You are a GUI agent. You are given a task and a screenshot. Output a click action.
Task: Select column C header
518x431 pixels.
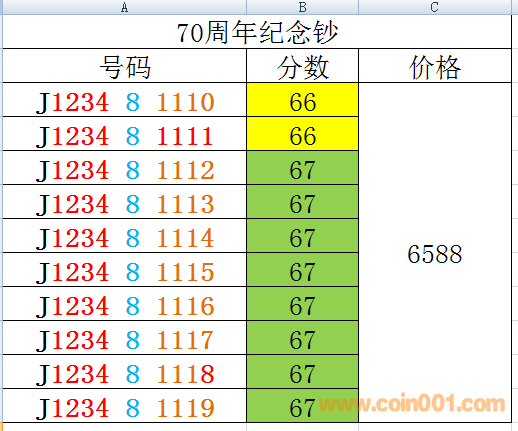(435, 7)
